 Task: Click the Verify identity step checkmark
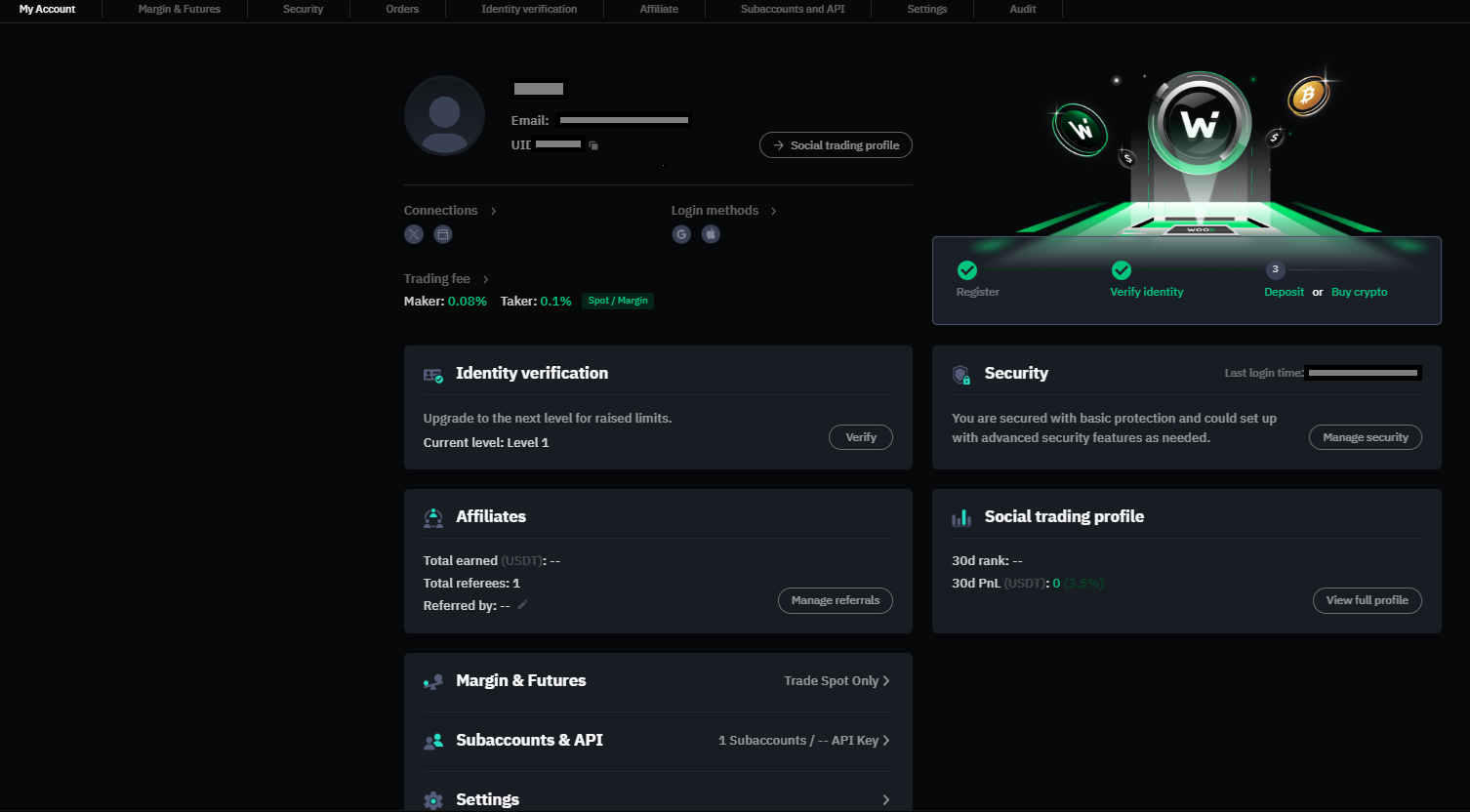pos(1122,270)
